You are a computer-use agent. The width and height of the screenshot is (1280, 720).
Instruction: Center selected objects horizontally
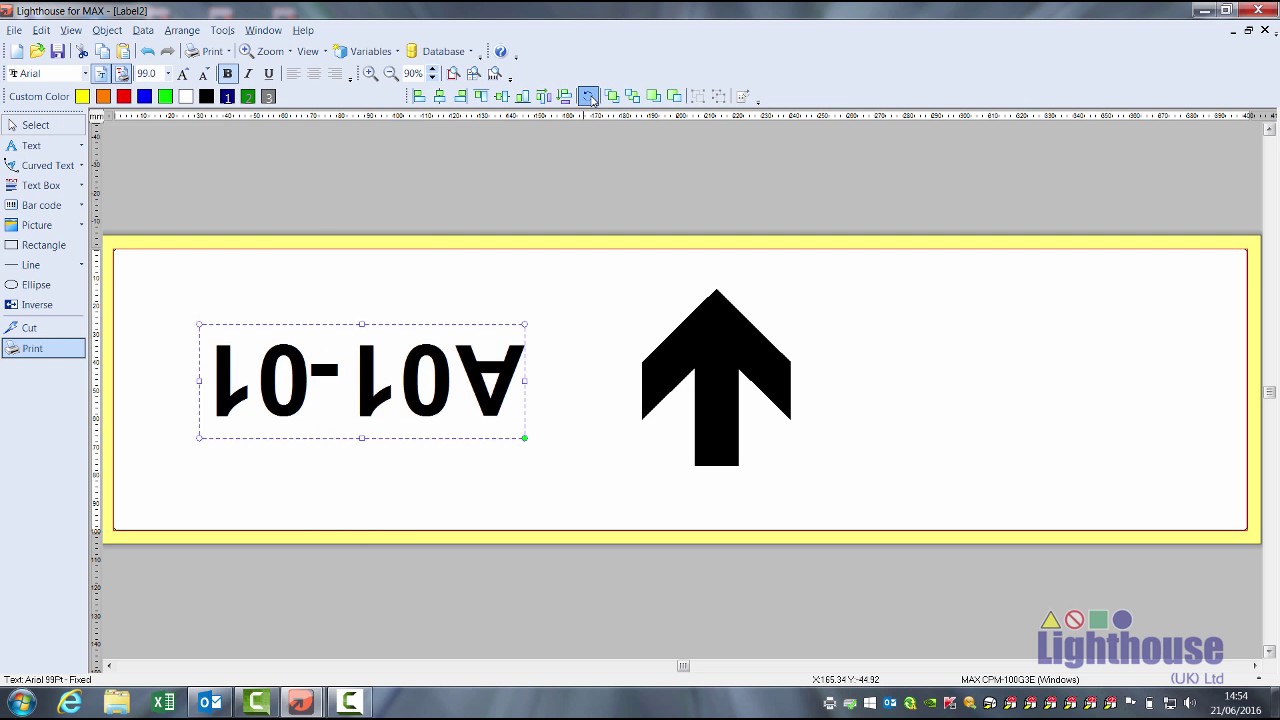click(439, 97)
